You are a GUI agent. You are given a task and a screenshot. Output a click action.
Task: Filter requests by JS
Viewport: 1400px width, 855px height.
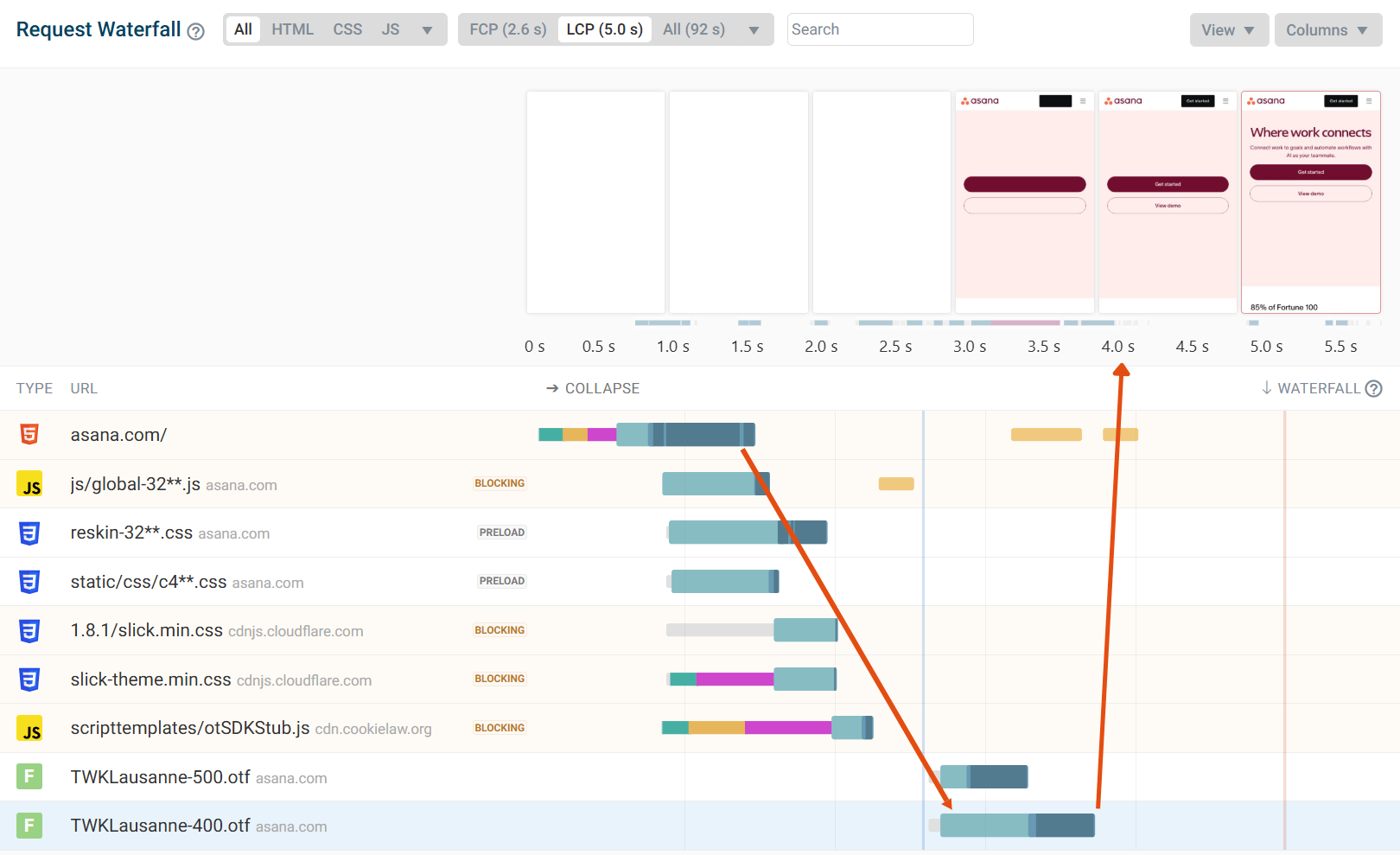click(x=391, y=29)
